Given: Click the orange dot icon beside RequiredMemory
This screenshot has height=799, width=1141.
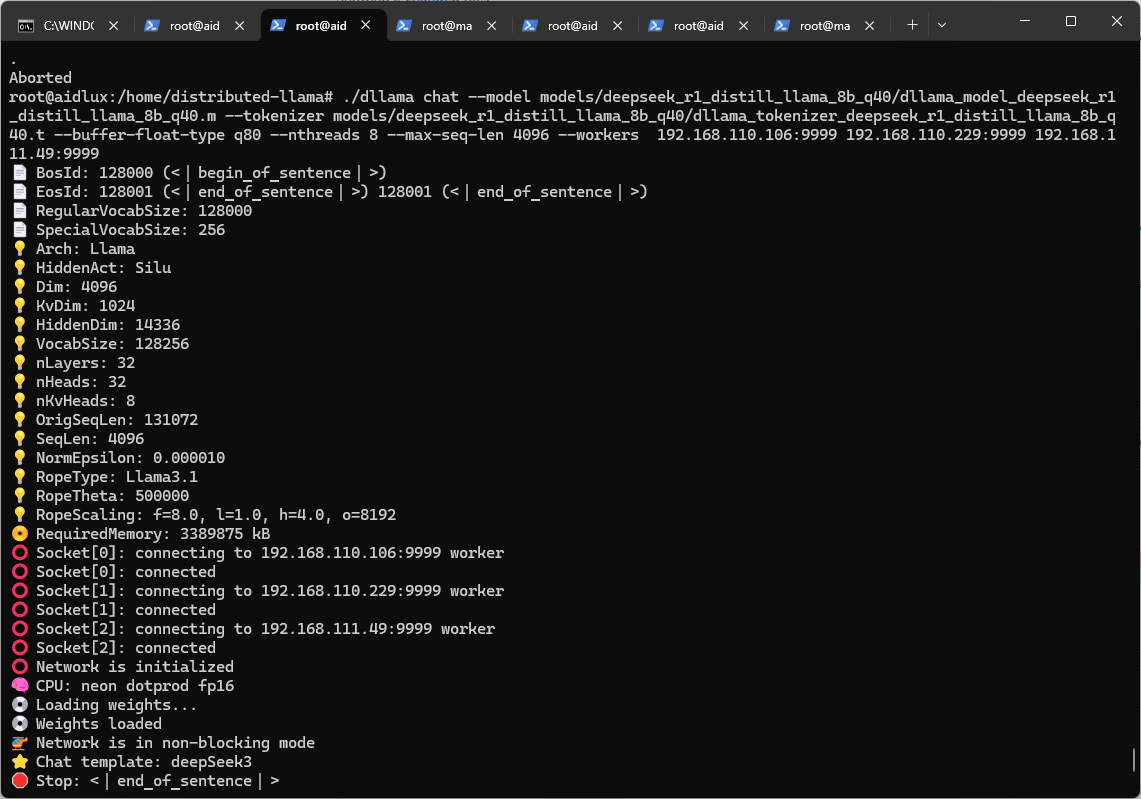Looking at the screenshot, I should click(20, 533).
